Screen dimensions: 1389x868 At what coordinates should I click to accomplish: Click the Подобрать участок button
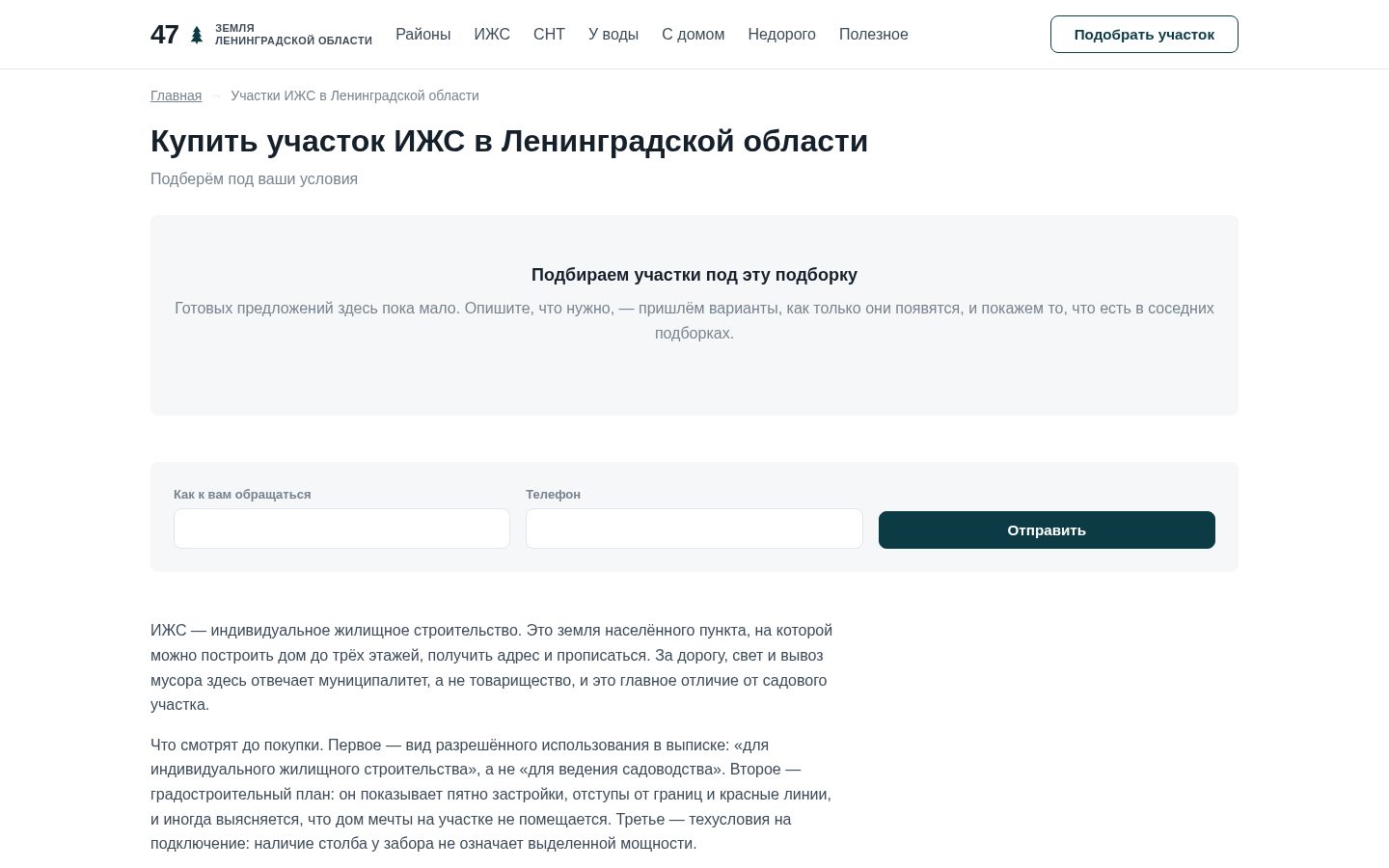(1144, 35)
